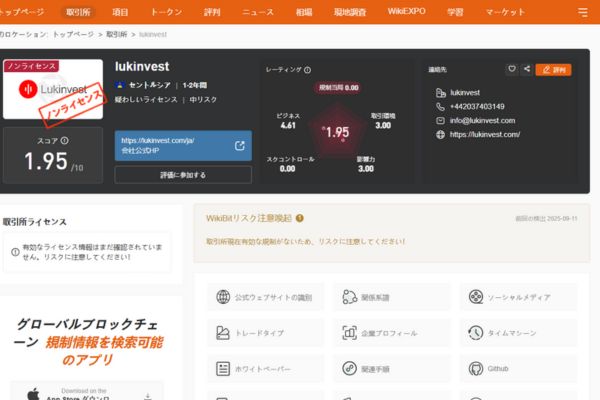Open the トレードタイプ card
This screenshot has width=600, height=400.
point(266,333)
